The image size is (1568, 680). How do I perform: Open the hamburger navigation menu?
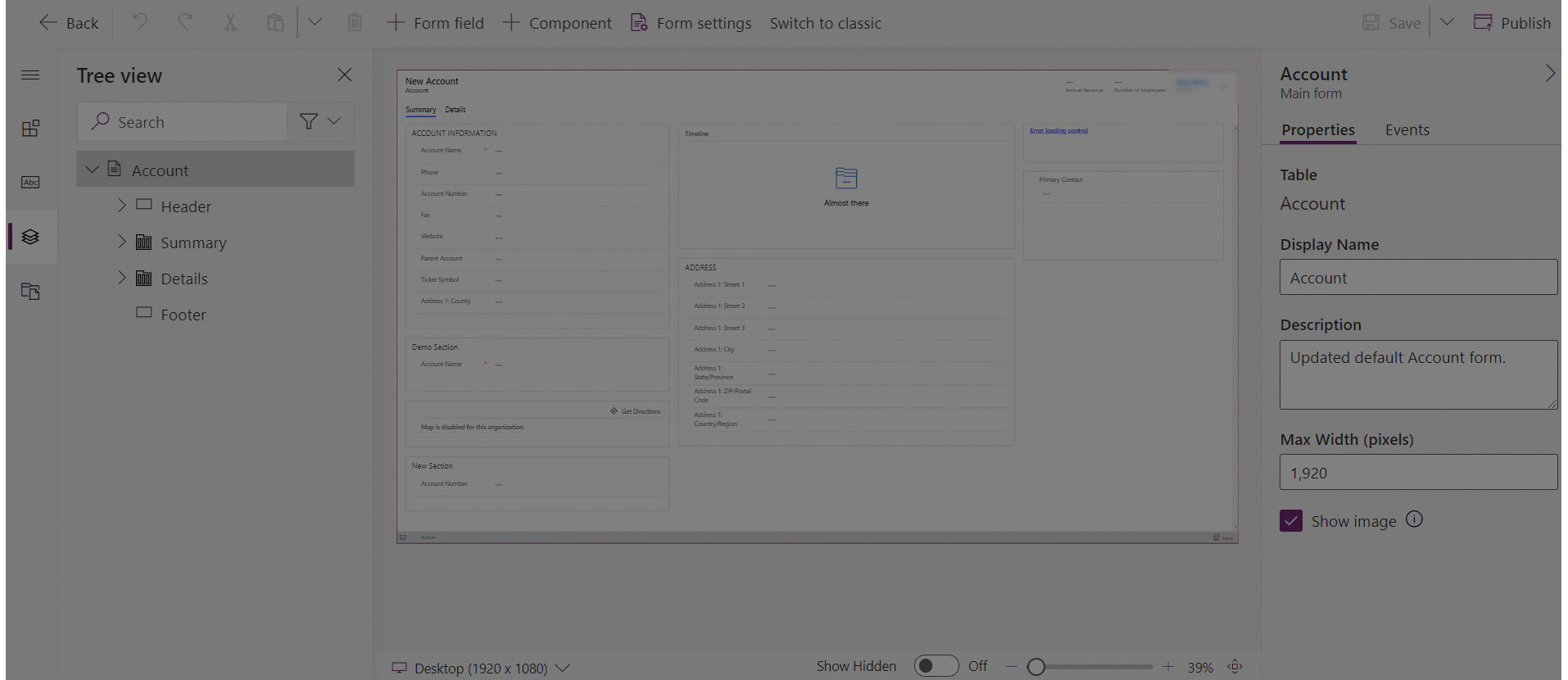[30, 75]
